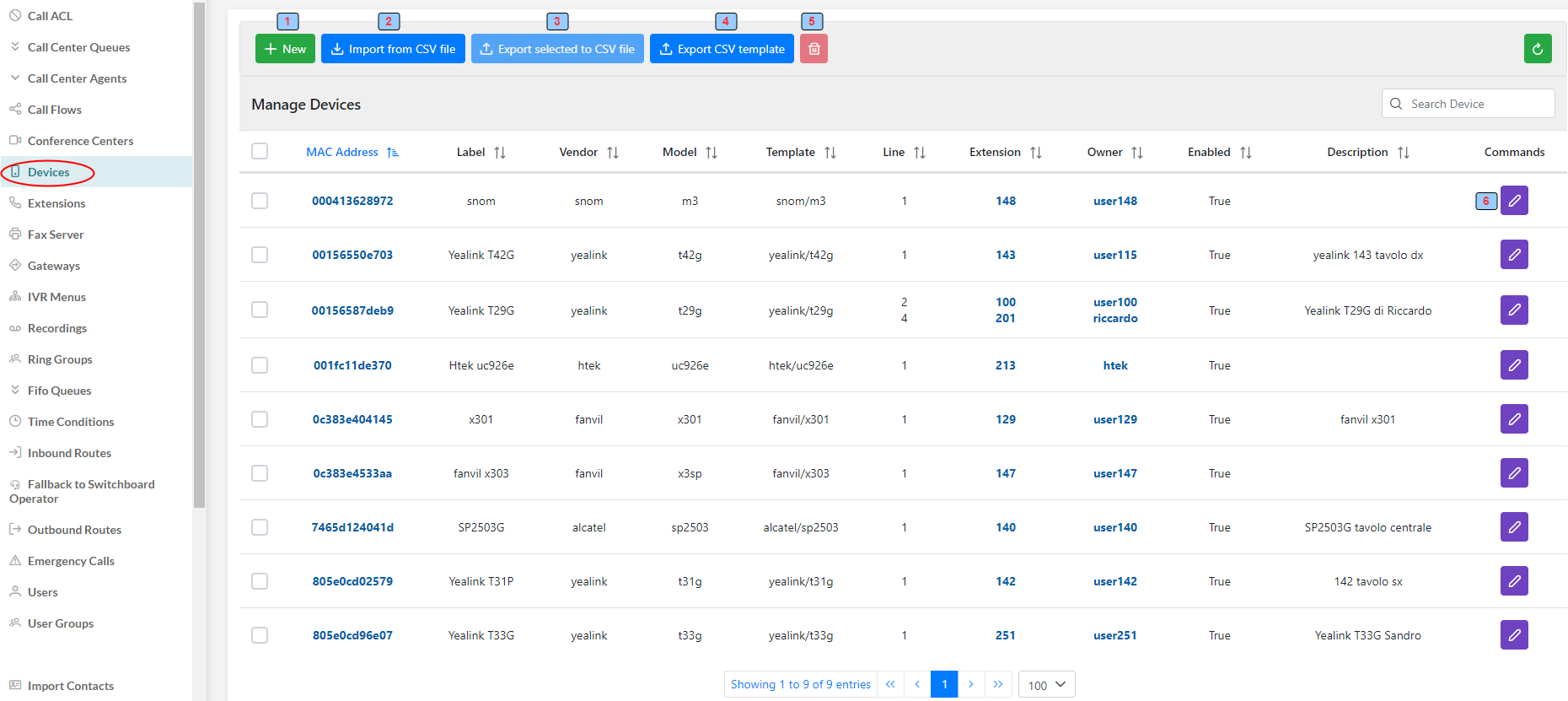Mark checkbox for device 805e0cd02579

pyautogui.click(x=260, y=581)
